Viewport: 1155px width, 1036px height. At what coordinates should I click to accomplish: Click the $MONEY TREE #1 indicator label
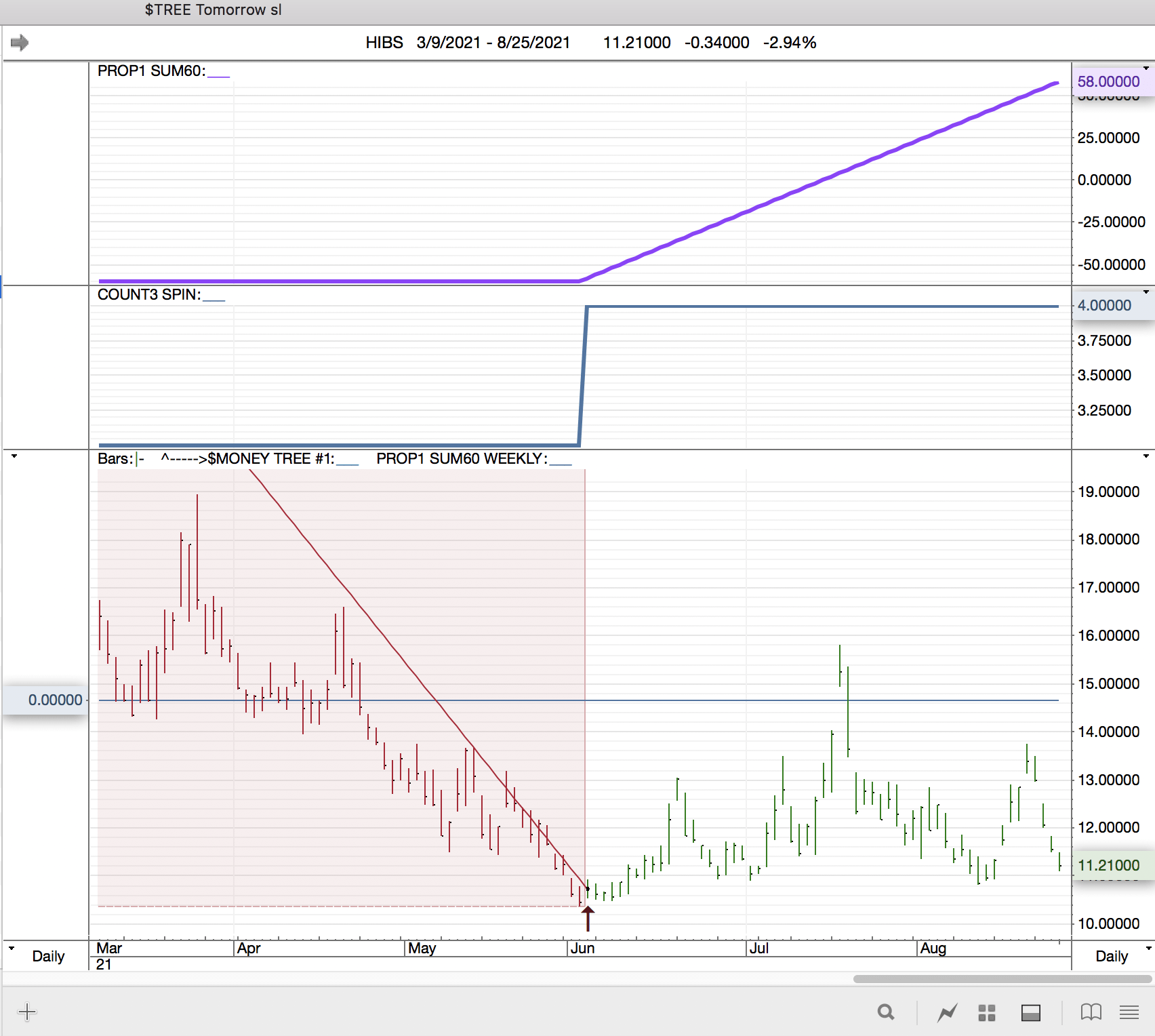point(270,459)
